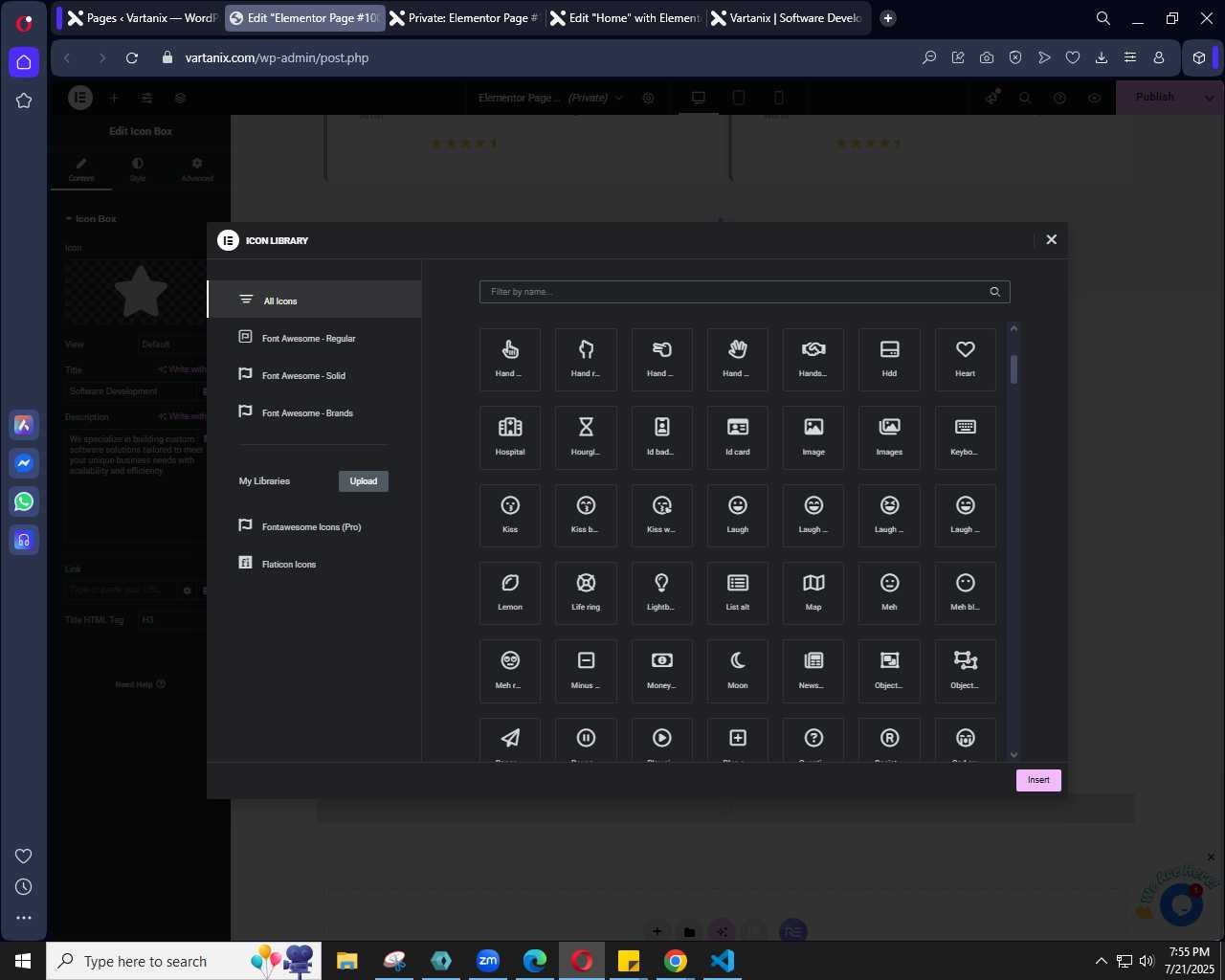Select the Newspaper icon

813,671
